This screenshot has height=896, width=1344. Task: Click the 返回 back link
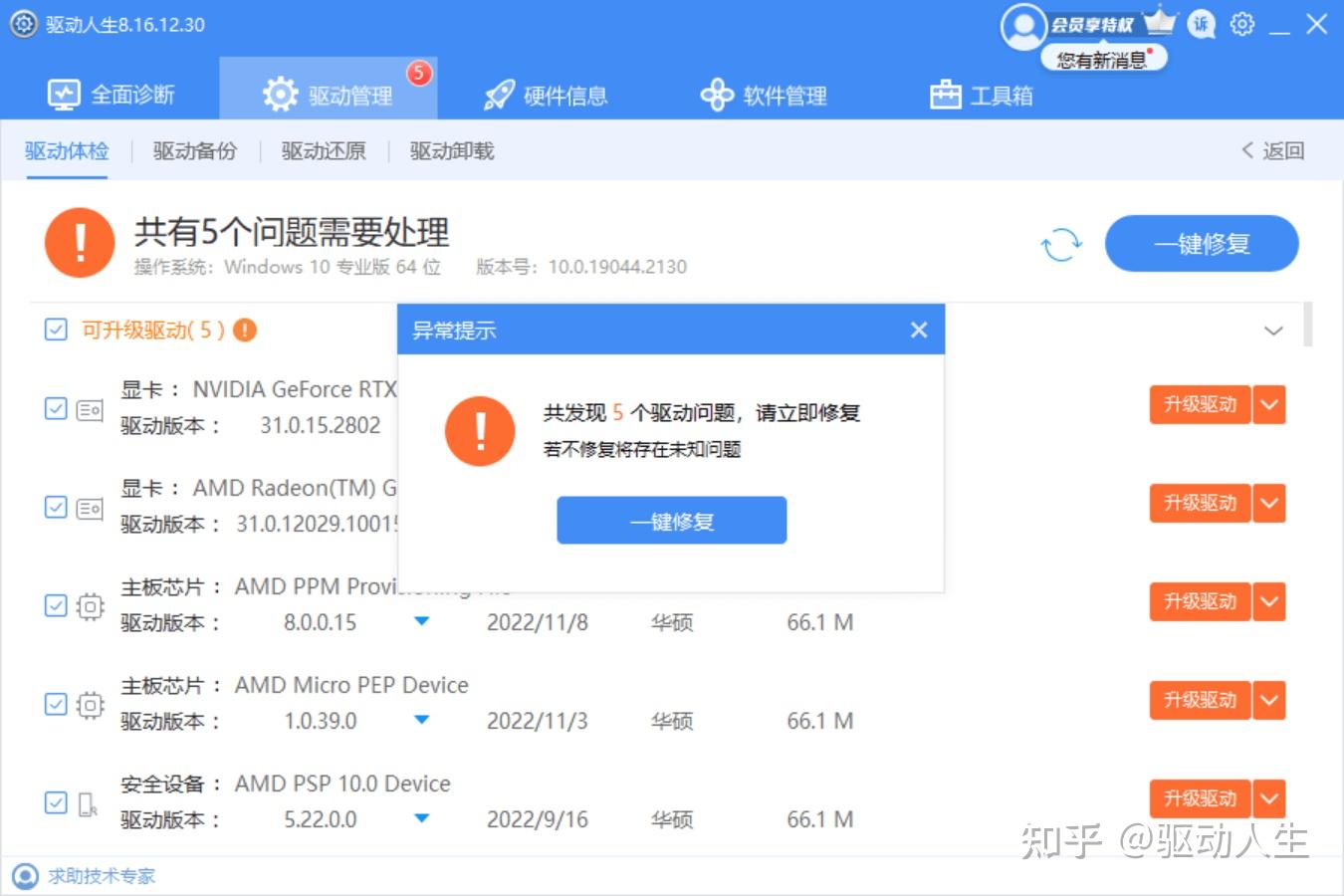point(1273,150)
